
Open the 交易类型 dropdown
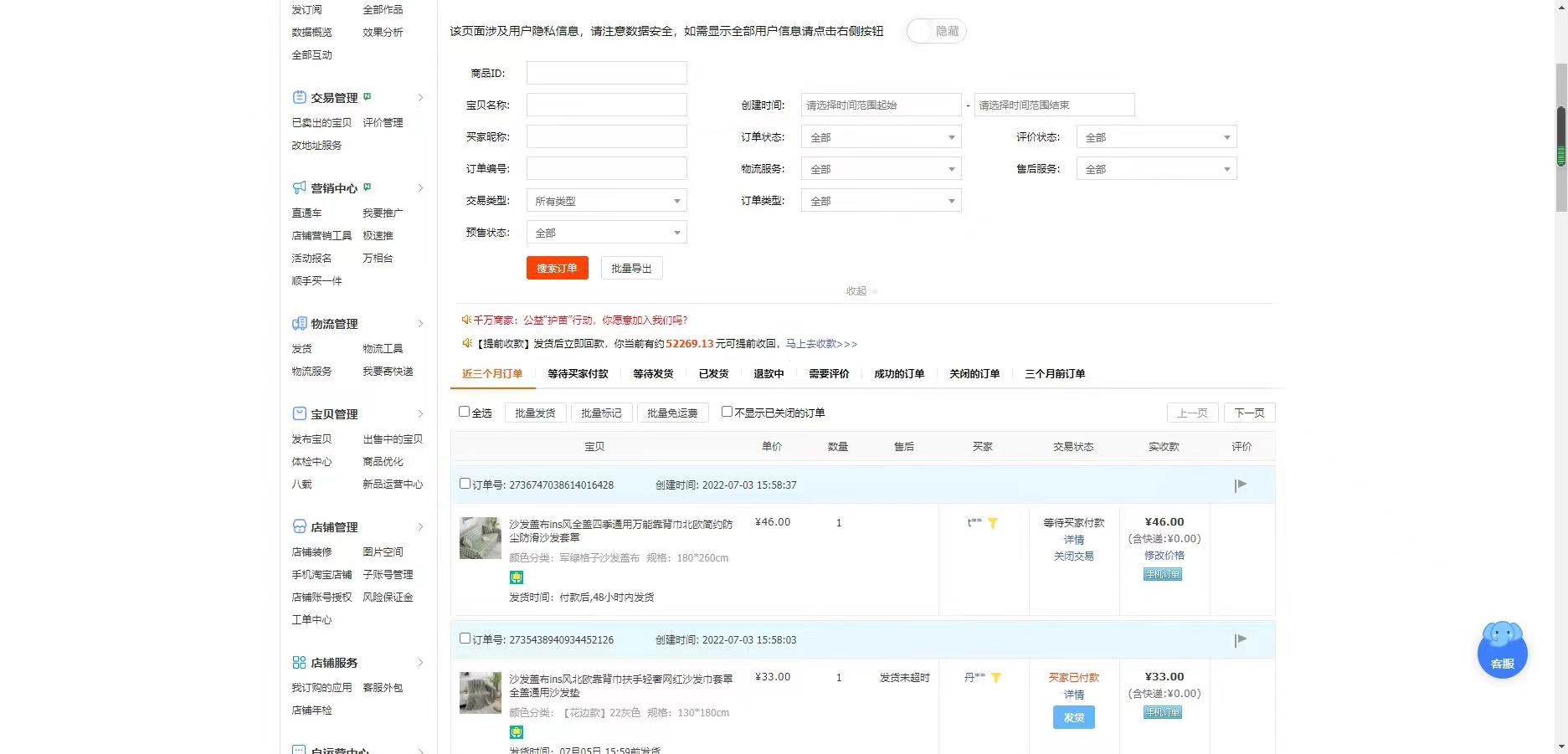point(606,201)
